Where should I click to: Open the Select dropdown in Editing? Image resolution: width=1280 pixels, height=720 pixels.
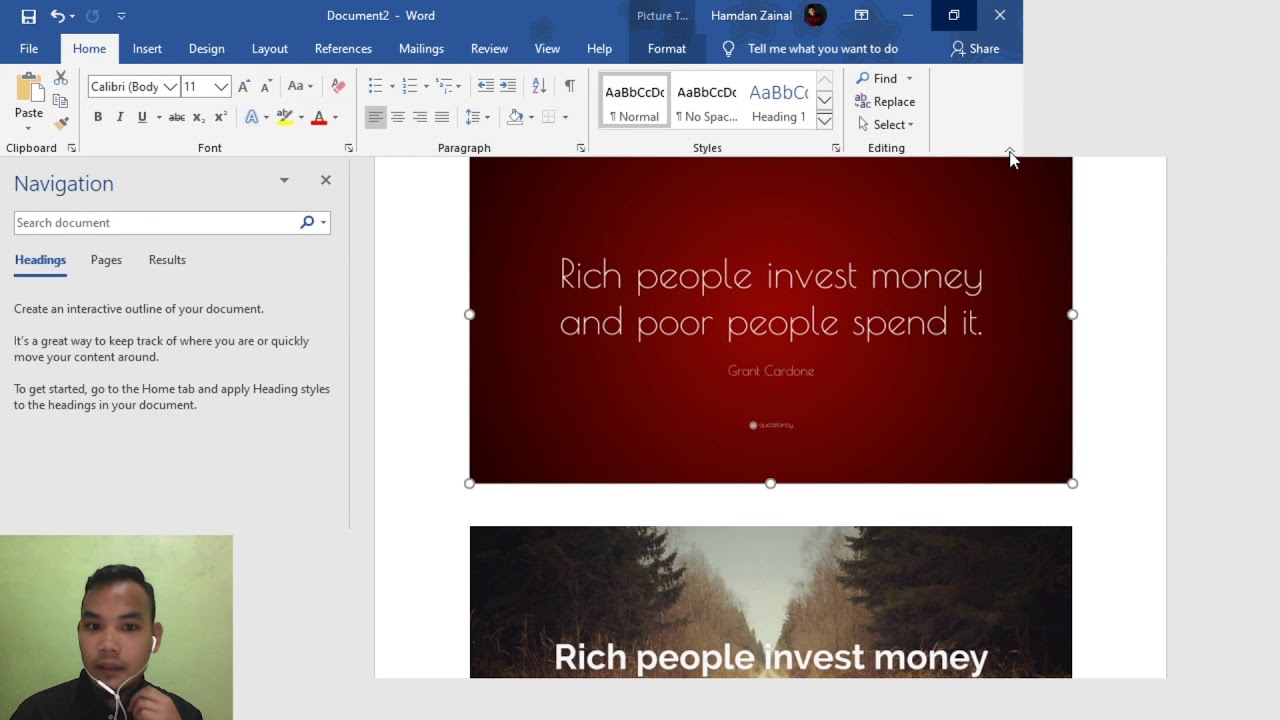click(x=886, y=124)
